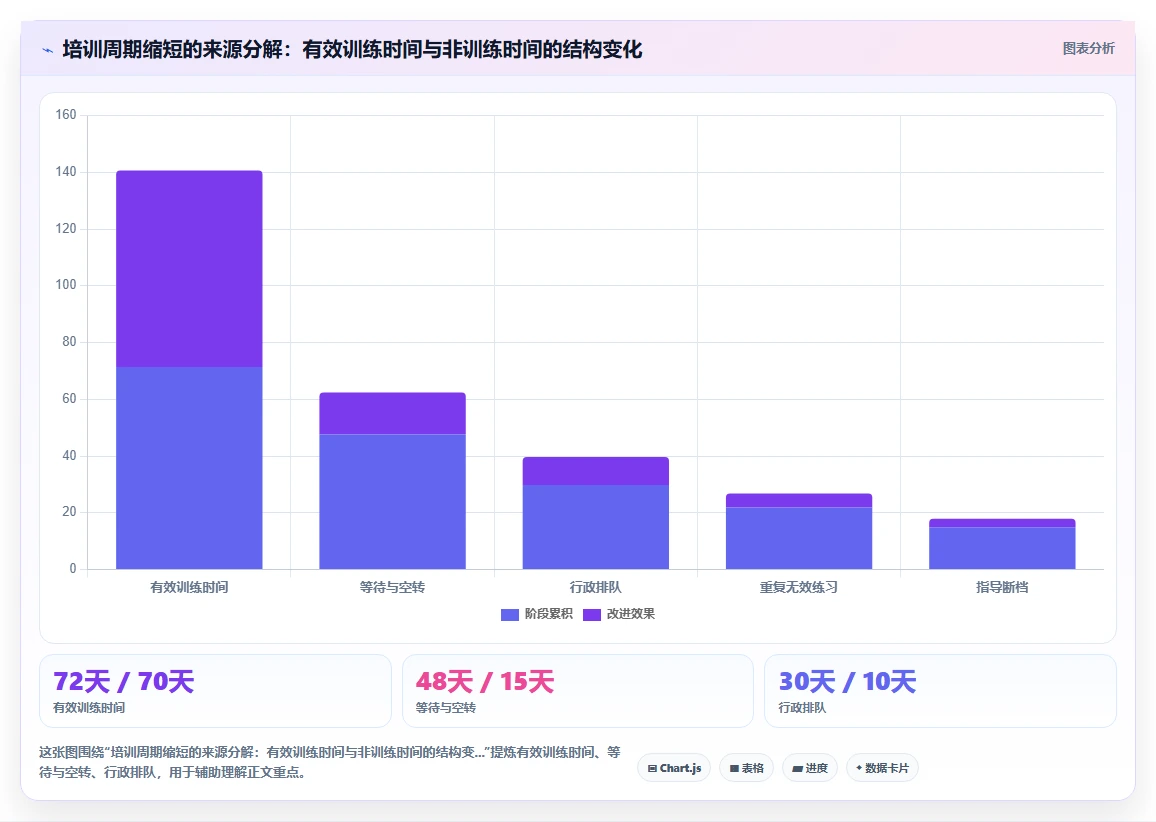Toggle the 改进效果 legend swatch
Viewport: 1156px width, 822px height.
pyautogui.click(x=591, y=615)
